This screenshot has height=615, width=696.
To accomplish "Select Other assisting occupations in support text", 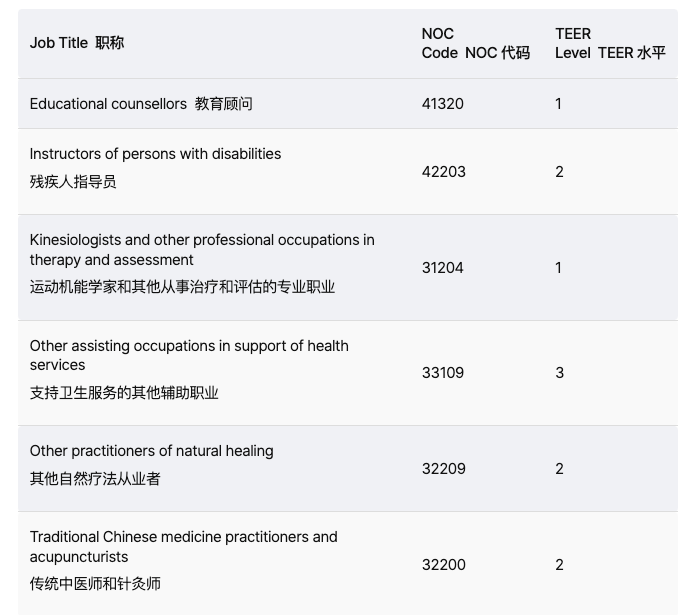I will (189, 355).
